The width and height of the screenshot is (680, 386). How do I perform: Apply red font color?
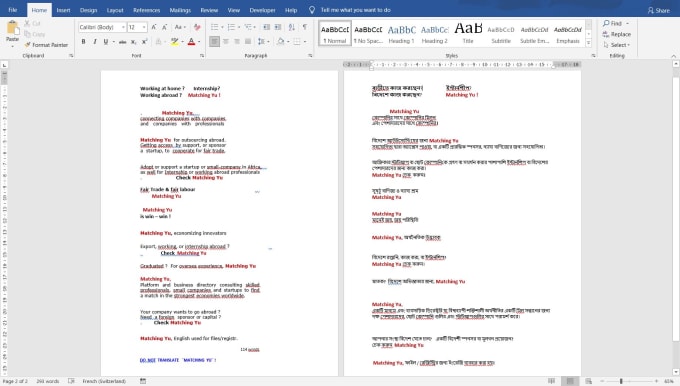click(191, 42)
